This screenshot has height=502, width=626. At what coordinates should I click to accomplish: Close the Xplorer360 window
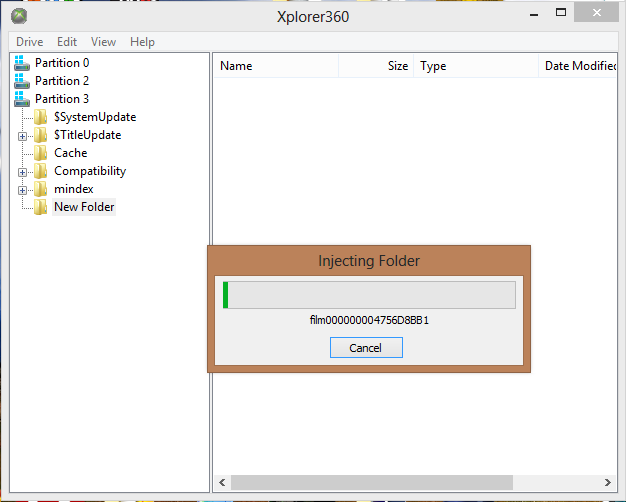[596, 13]
